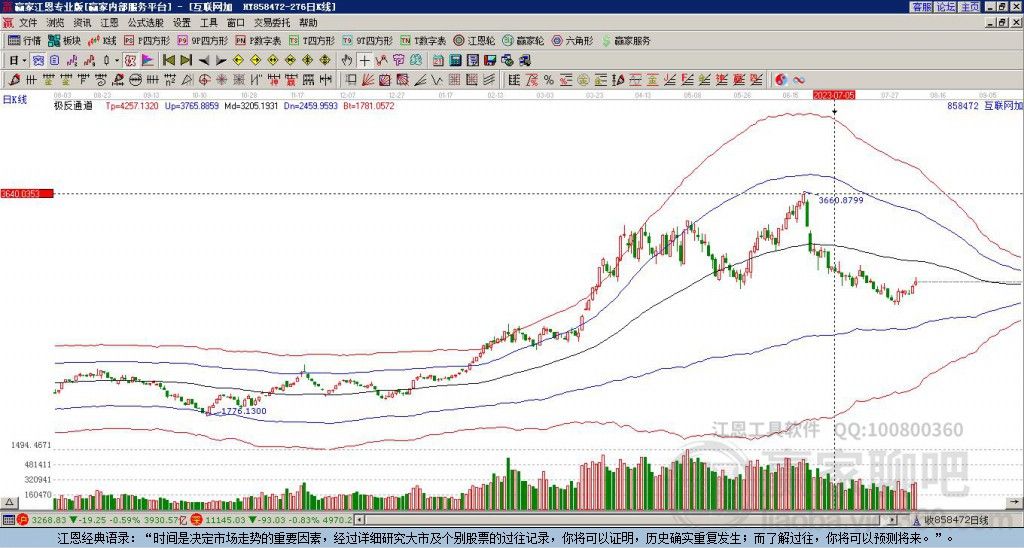Click the Md=3205.1931 value

(251, 105)
